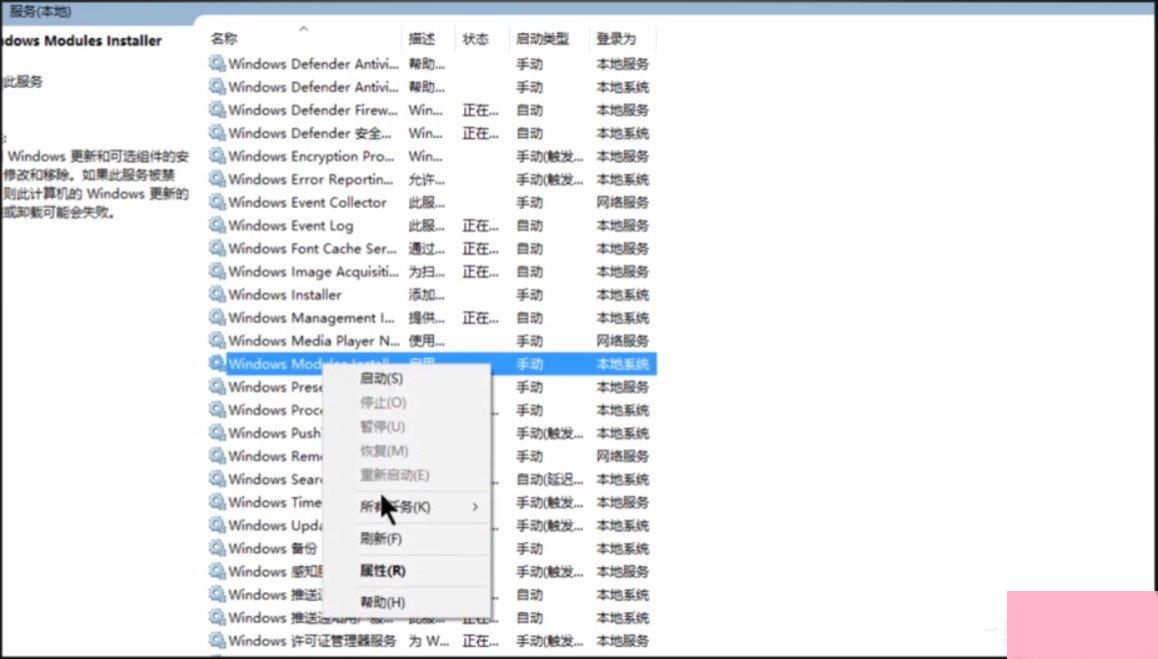Image resolution: width=1158 pixels, height=659 pixels.
Task: Click gear icon of Windows Error Reporting row
Action: point(217,179)
